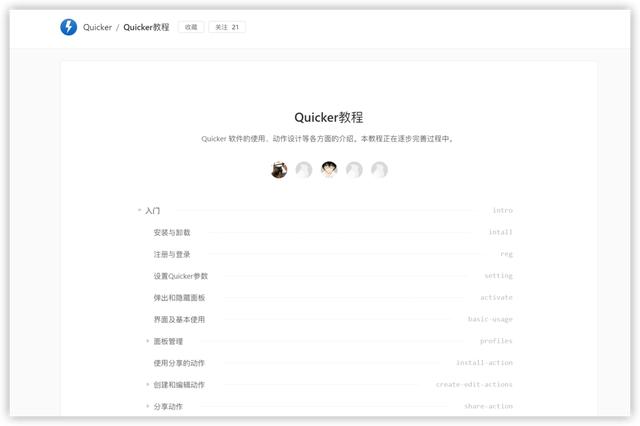The height and width of the screenshot is (426, 640).
Task: Collapse the 入门 section arrow
Action: [x=139, y=210]
